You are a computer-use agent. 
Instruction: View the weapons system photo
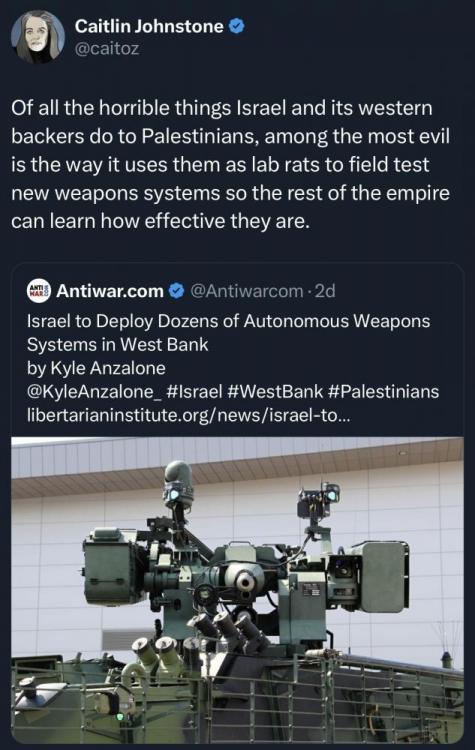[x=237, y=589]
